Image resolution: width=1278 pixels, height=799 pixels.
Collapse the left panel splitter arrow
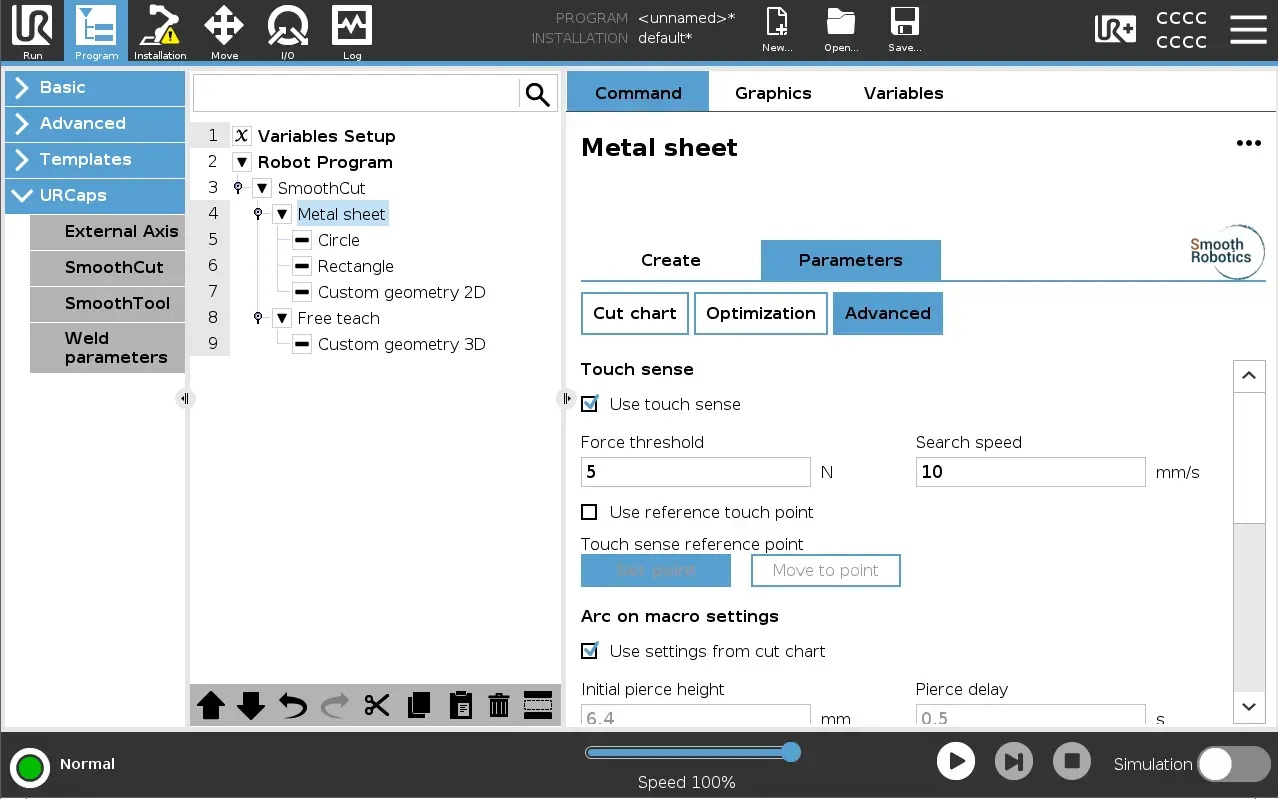[x=185, y=398]
